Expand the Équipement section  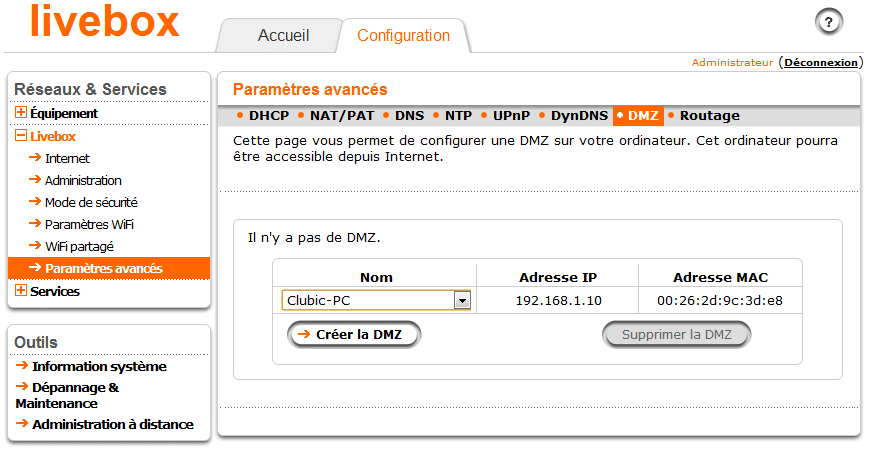[x=21, y=114]
